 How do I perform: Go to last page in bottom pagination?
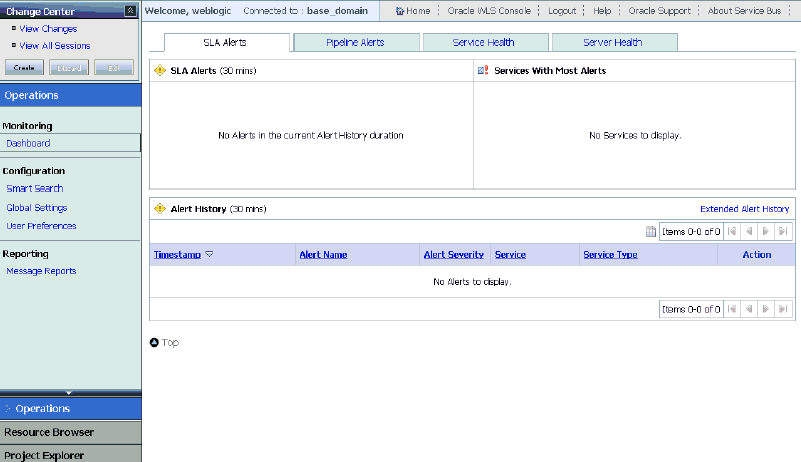coord(783,309)
